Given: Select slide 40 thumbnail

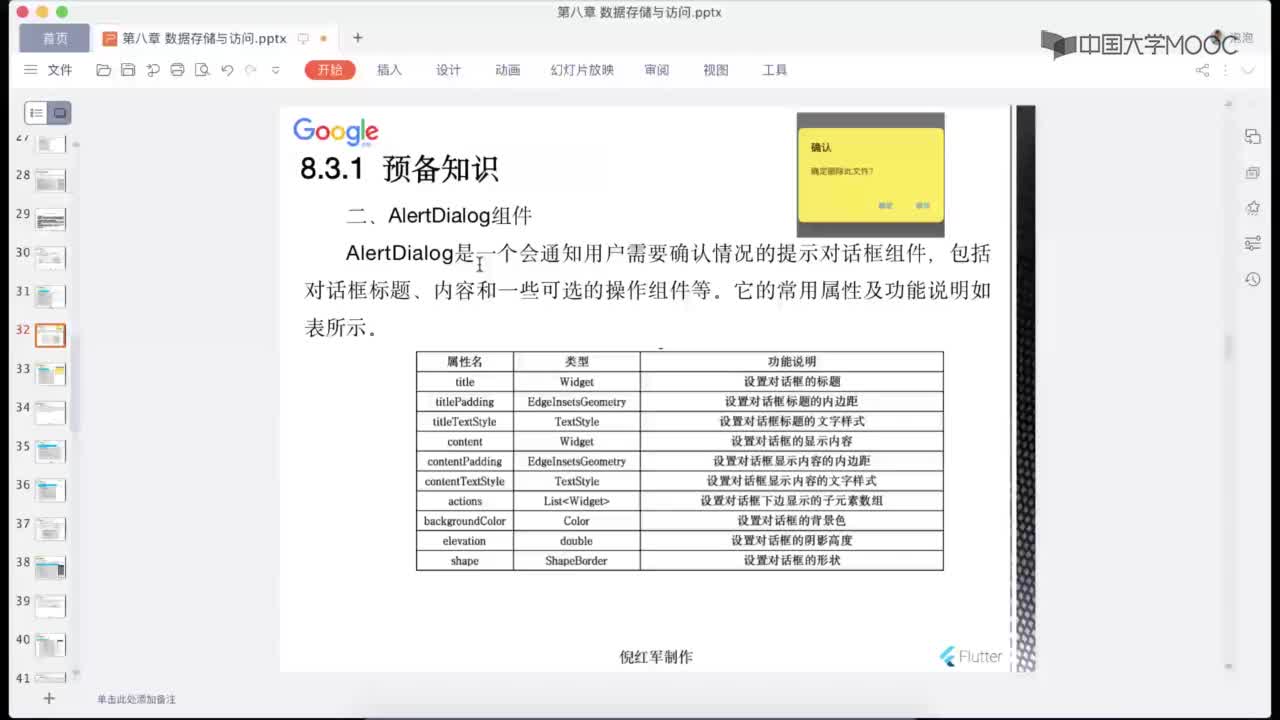Looking at the screenshot, I should pyautogui.click(x=51, y=645).
